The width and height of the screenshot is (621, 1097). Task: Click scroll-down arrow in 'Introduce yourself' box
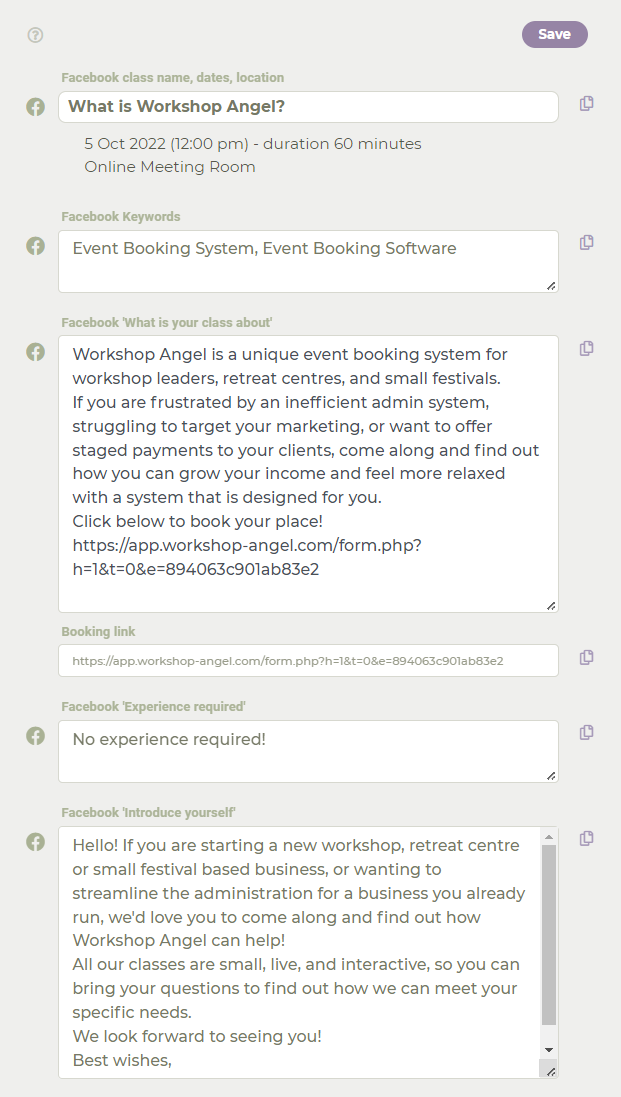549,1049
